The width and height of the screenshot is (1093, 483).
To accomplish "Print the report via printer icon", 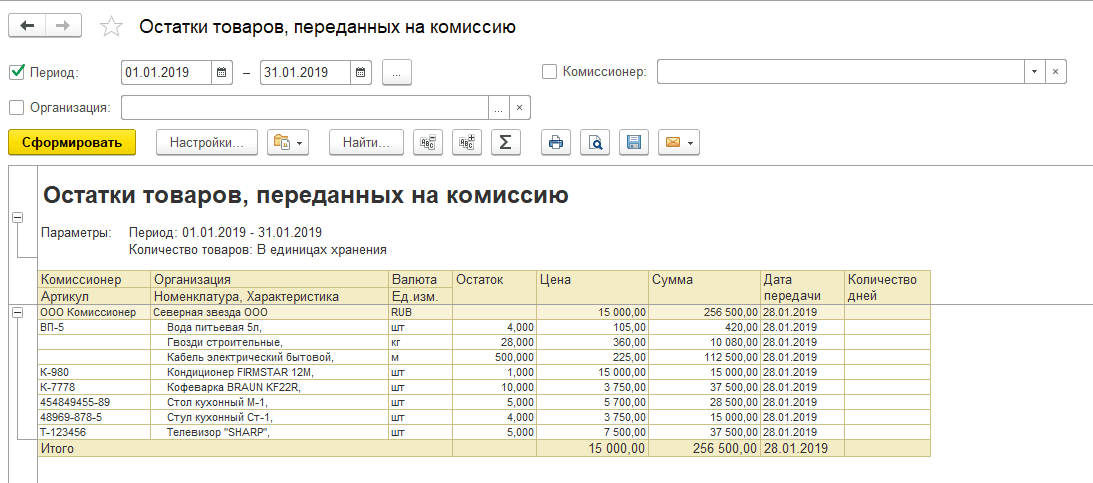I will point(556,143).
